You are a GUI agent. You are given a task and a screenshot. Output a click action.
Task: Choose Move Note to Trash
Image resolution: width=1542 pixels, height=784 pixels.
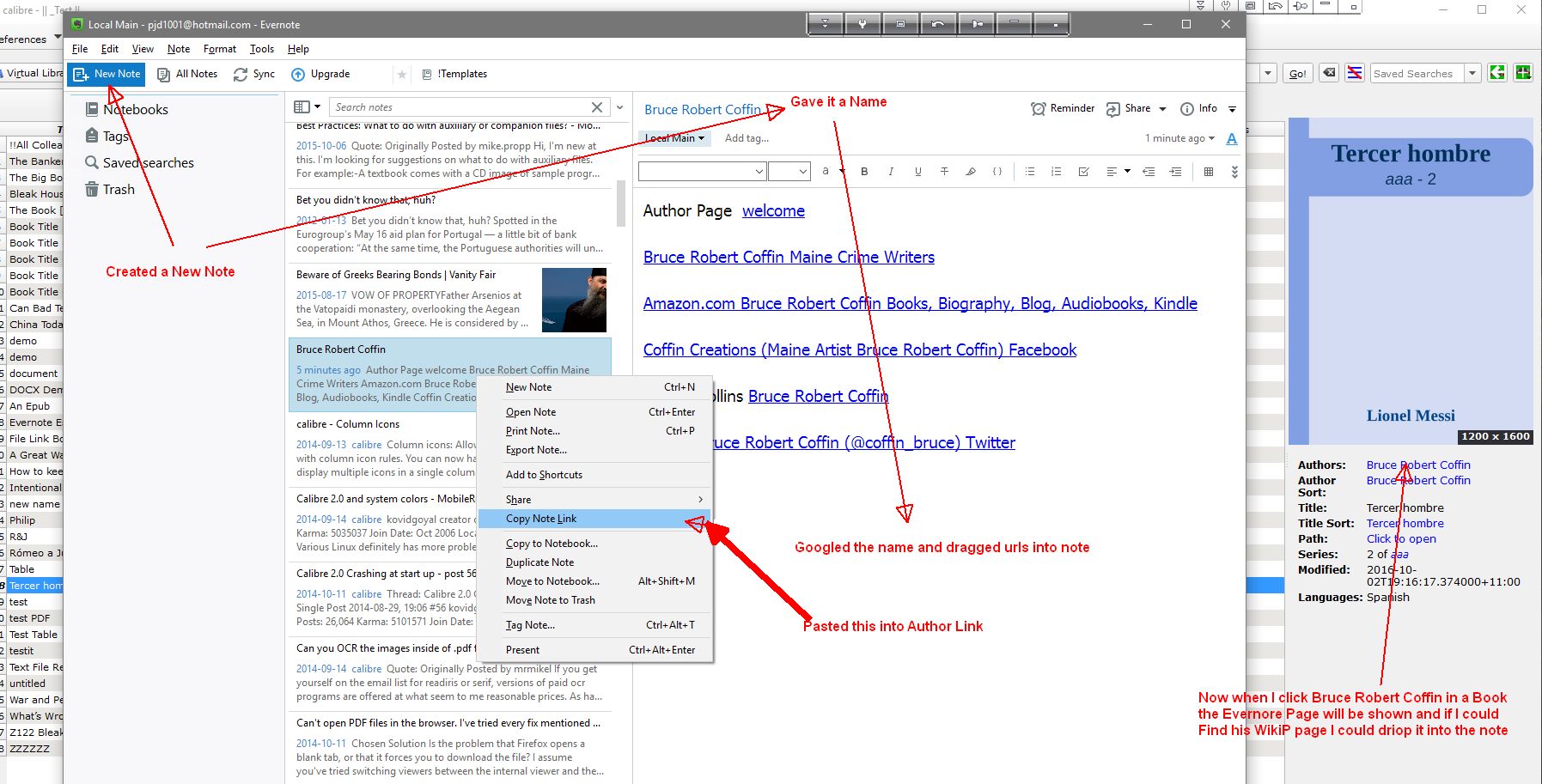595,600
